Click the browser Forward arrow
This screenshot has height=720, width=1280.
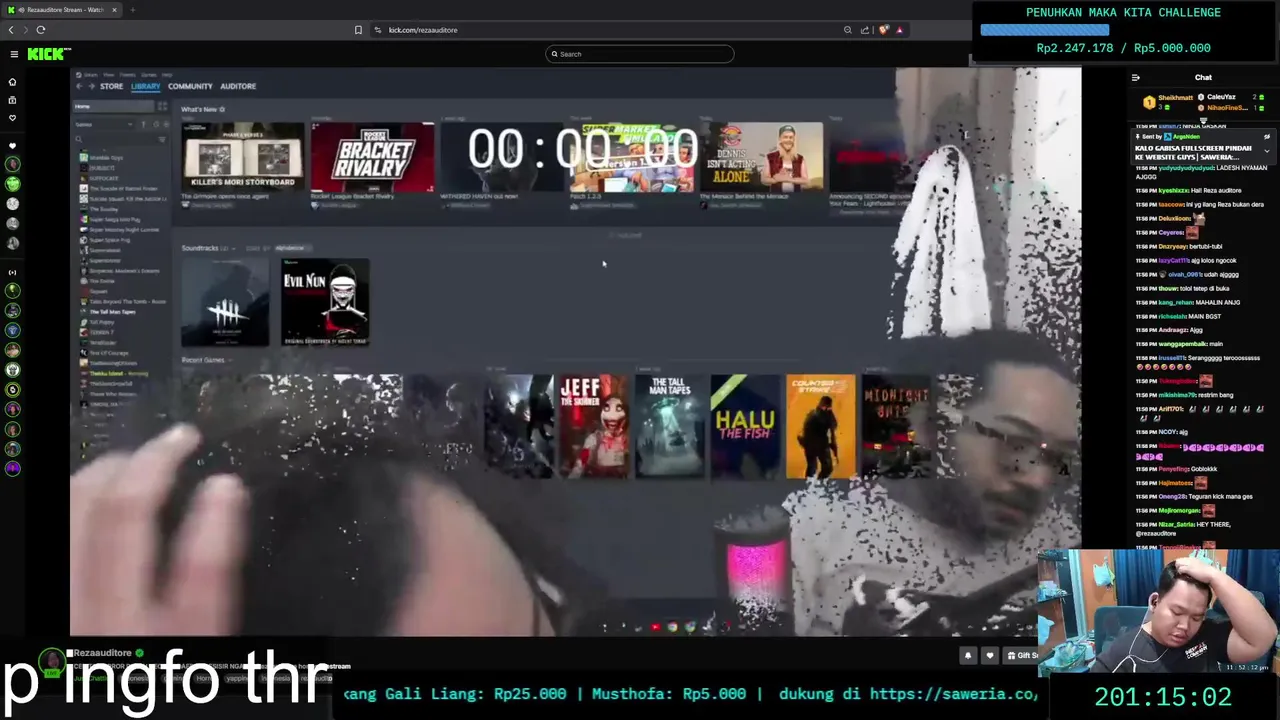pyautogui.click(x=25, y=30)
